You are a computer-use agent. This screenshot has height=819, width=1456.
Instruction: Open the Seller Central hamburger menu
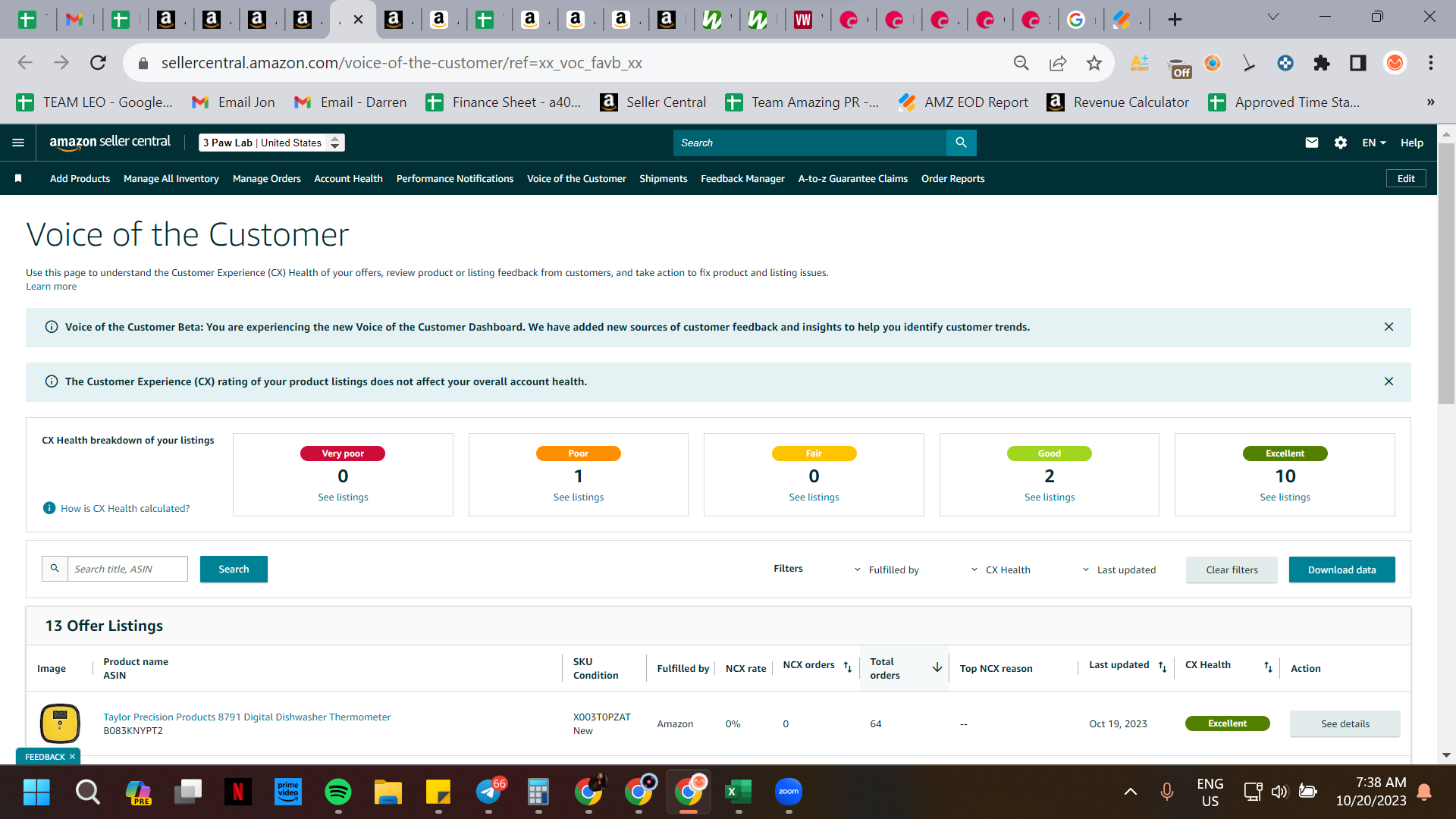coord(18,143)
